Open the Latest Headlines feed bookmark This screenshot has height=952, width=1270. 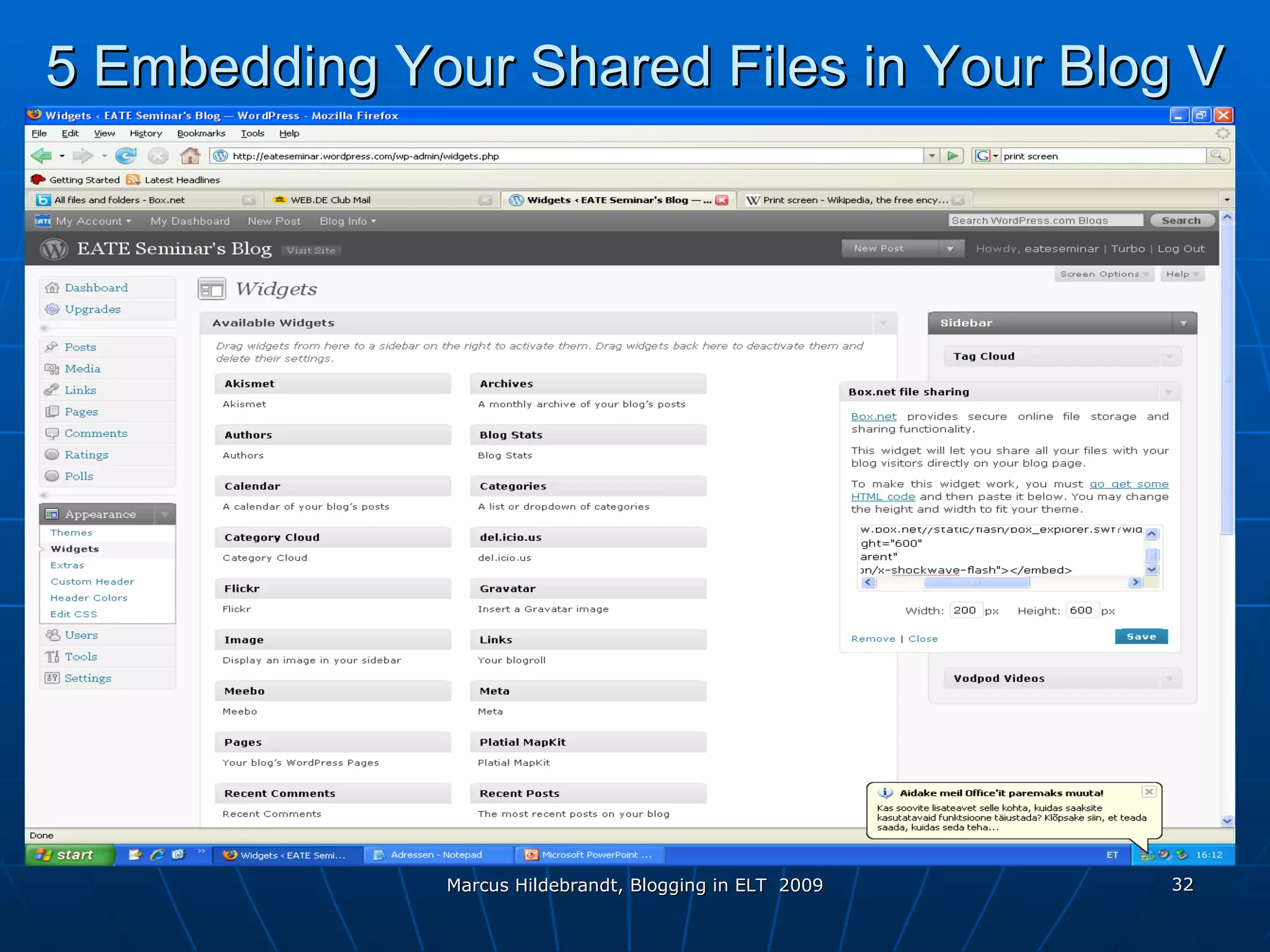click(x=173, y=180)
